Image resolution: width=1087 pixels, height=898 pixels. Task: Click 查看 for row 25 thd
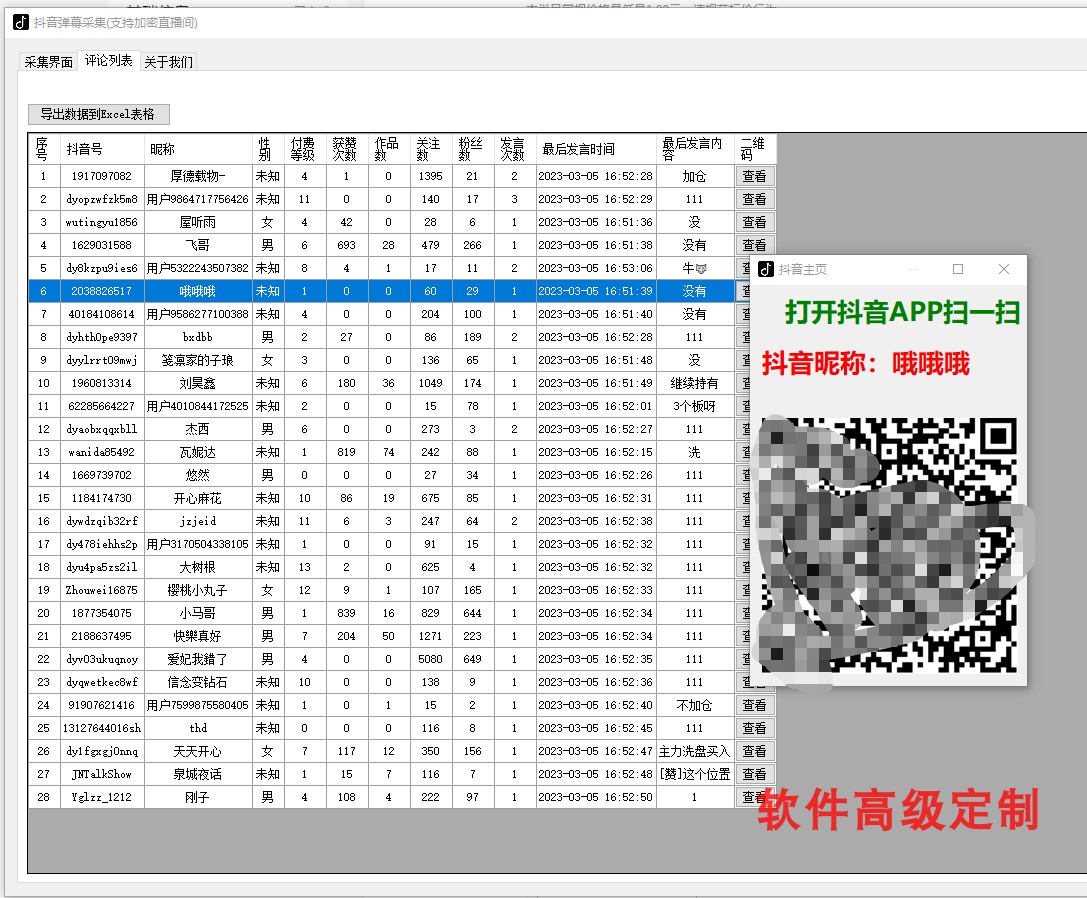point(754,728)
